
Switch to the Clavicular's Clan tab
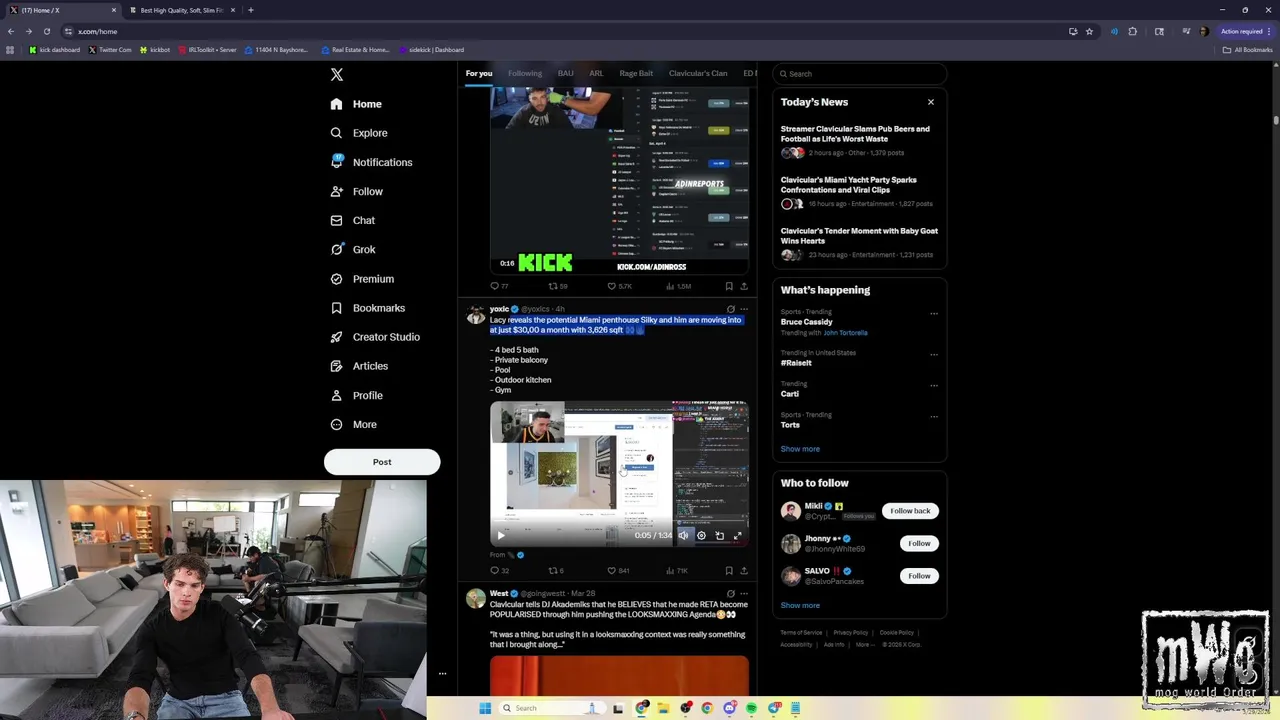[x=698, y=73]
